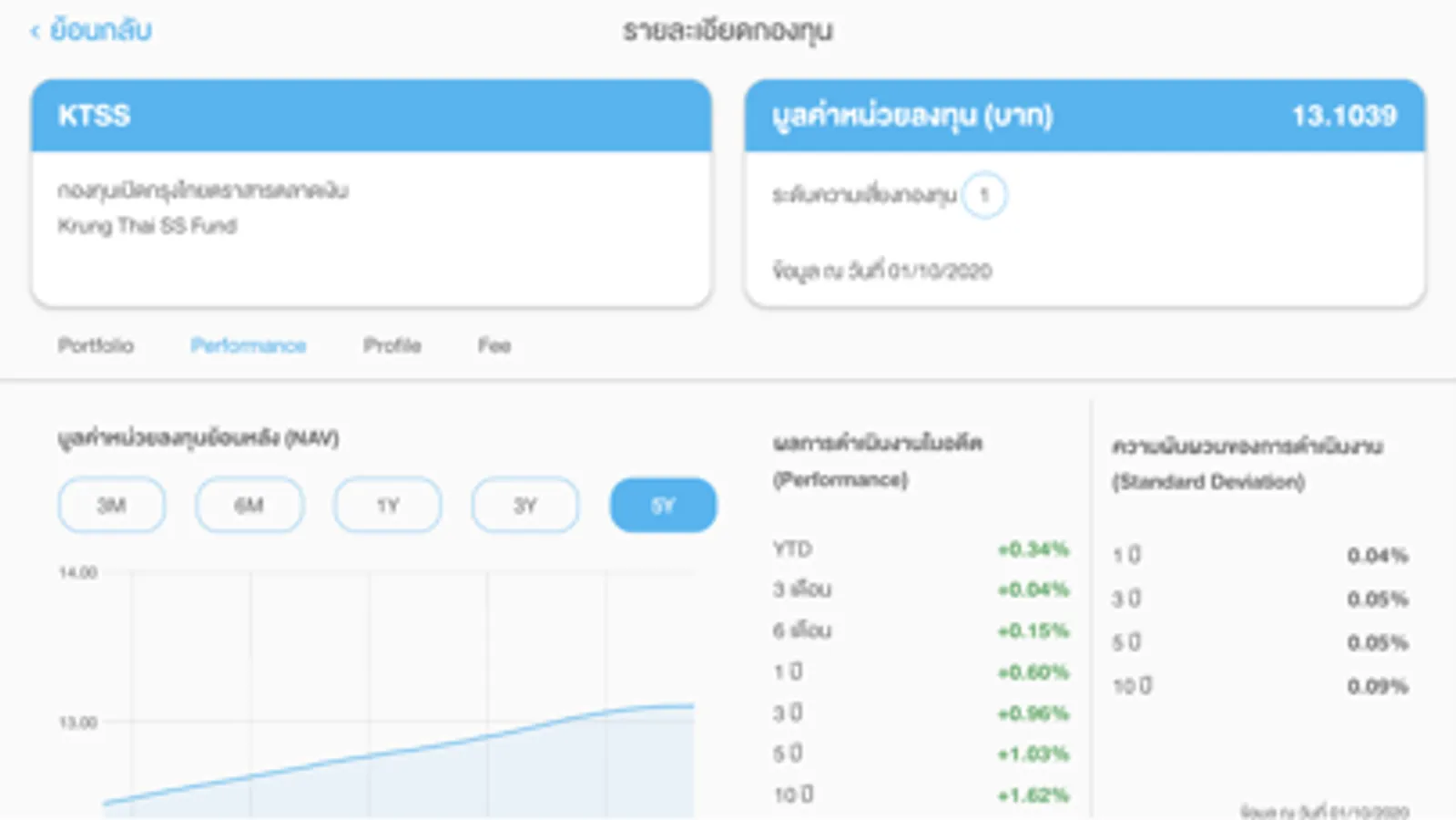Open the Profile tab

pyautogui.click(x=392, y=345)
